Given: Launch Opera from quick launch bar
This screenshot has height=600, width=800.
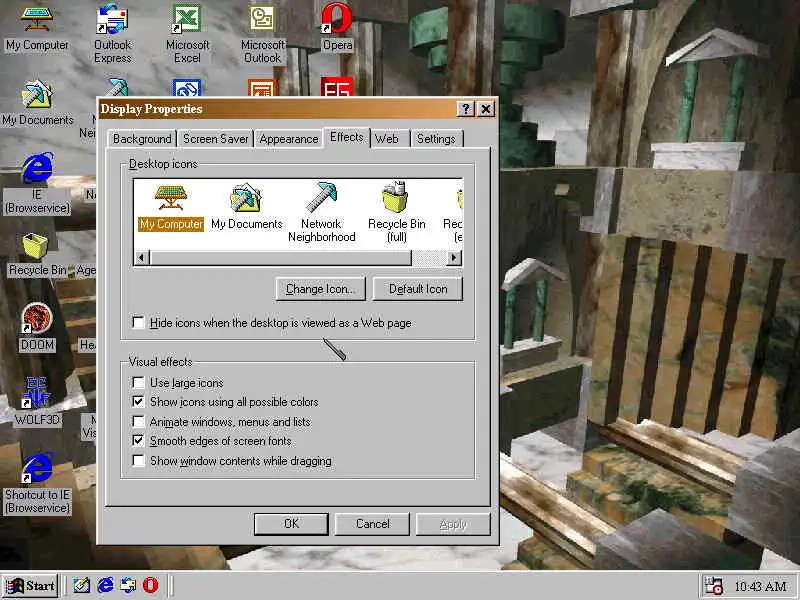Looking at the screenshot, I should click(151, 585).
